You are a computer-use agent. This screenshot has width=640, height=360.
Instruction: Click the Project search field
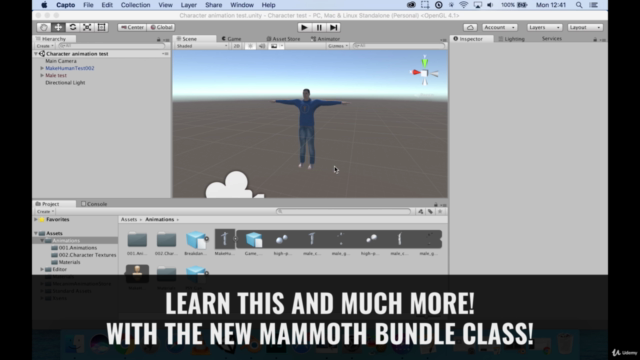pos(343,211)
